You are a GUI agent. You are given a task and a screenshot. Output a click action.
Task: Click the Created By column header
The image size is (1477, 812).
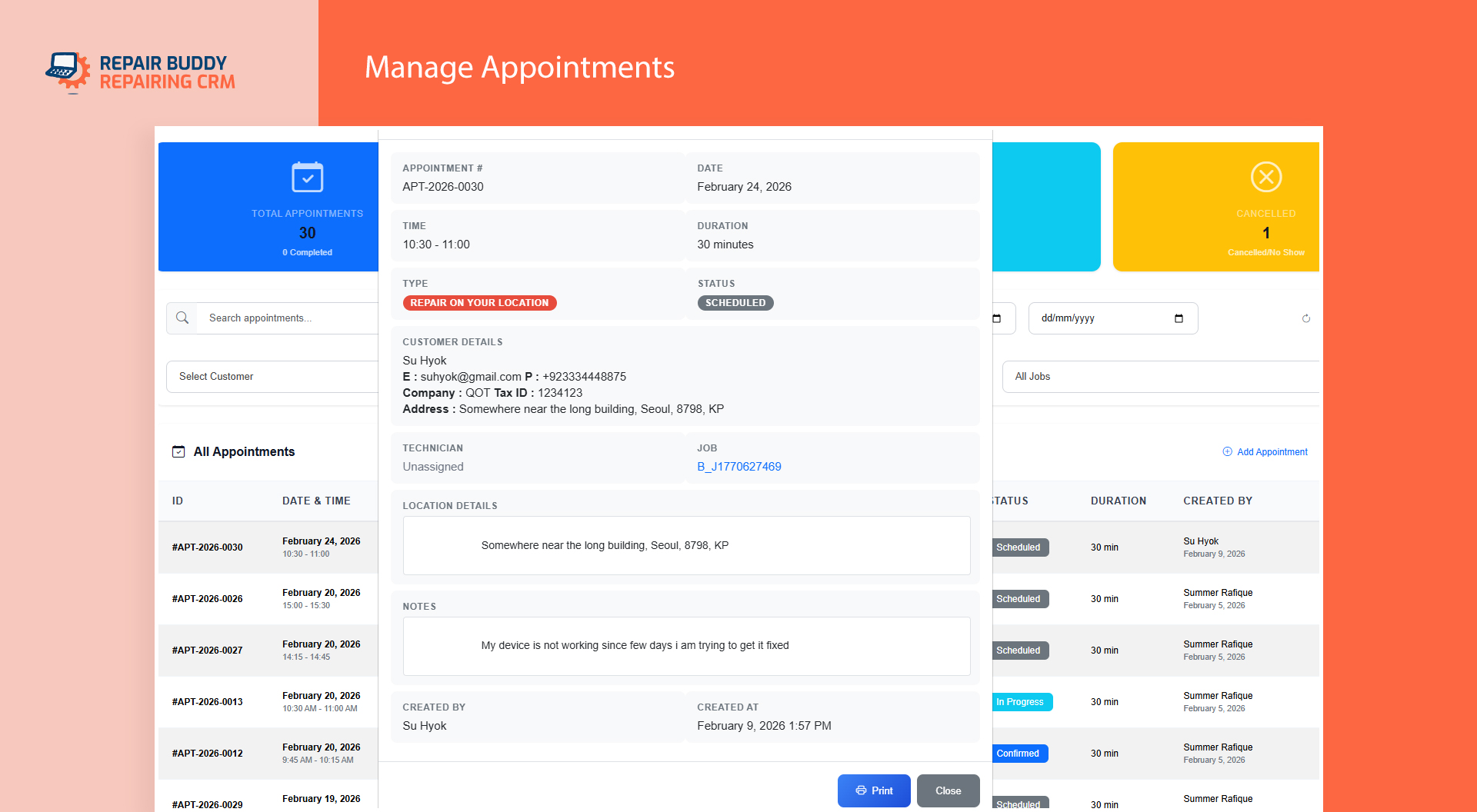[1218, 501]
